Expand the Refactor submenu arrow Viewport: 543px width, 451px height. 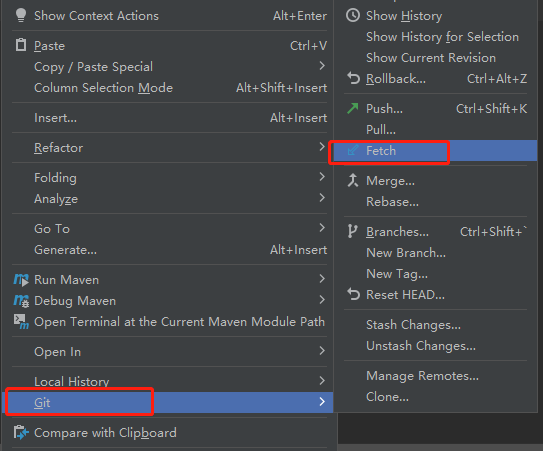point(322,147)
